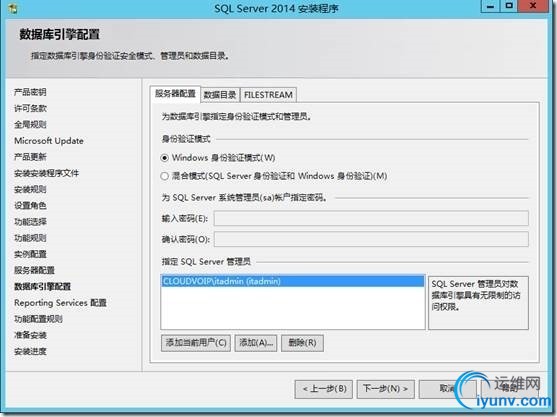Open the FILESTREAM tab

[x=268, y=95]
